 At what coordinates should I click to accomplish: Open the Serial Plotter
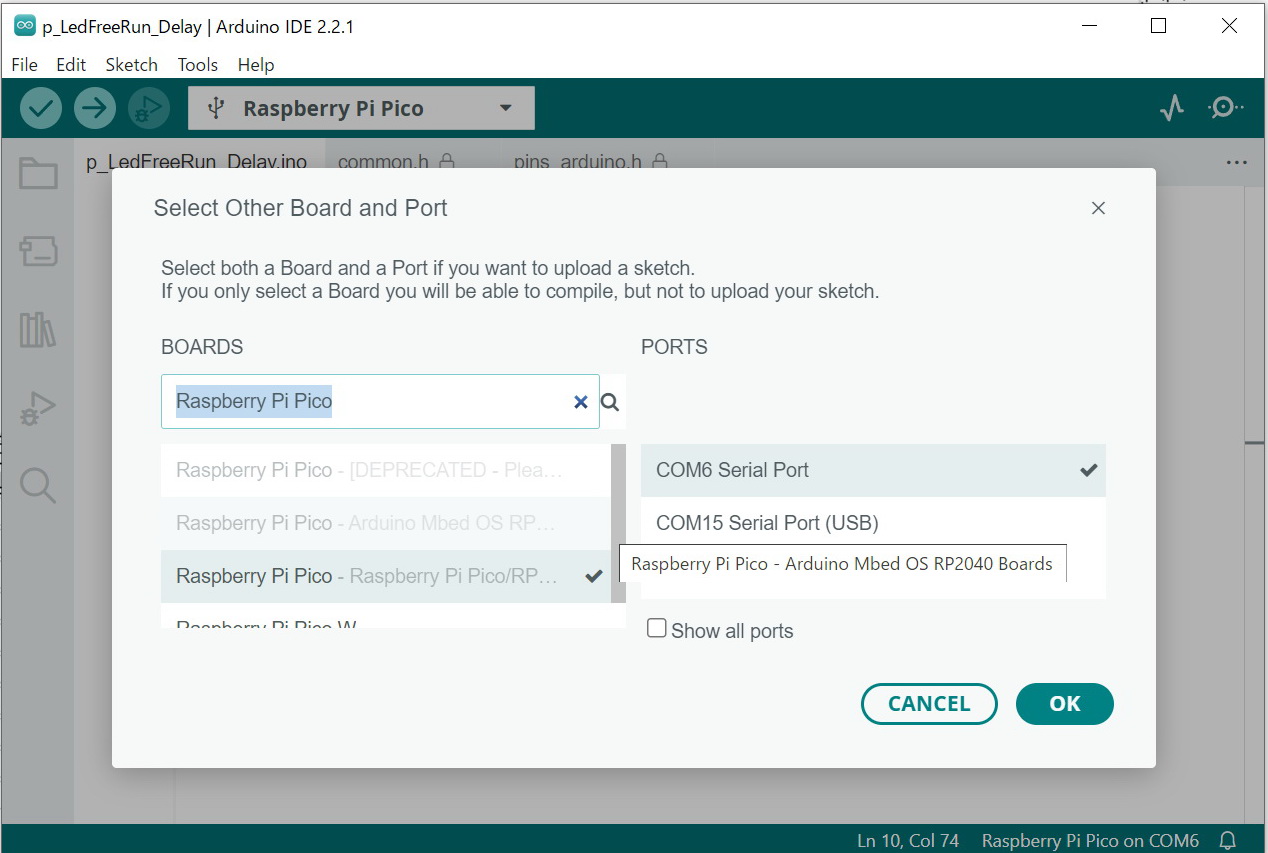(x=1171, y=108)
